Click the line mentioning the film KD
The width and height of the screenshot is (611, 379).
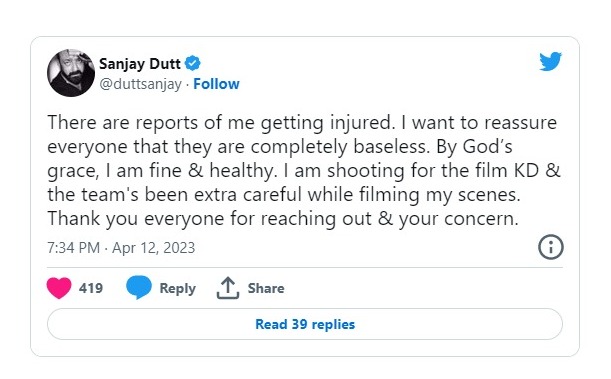click(x=304, y=171)
